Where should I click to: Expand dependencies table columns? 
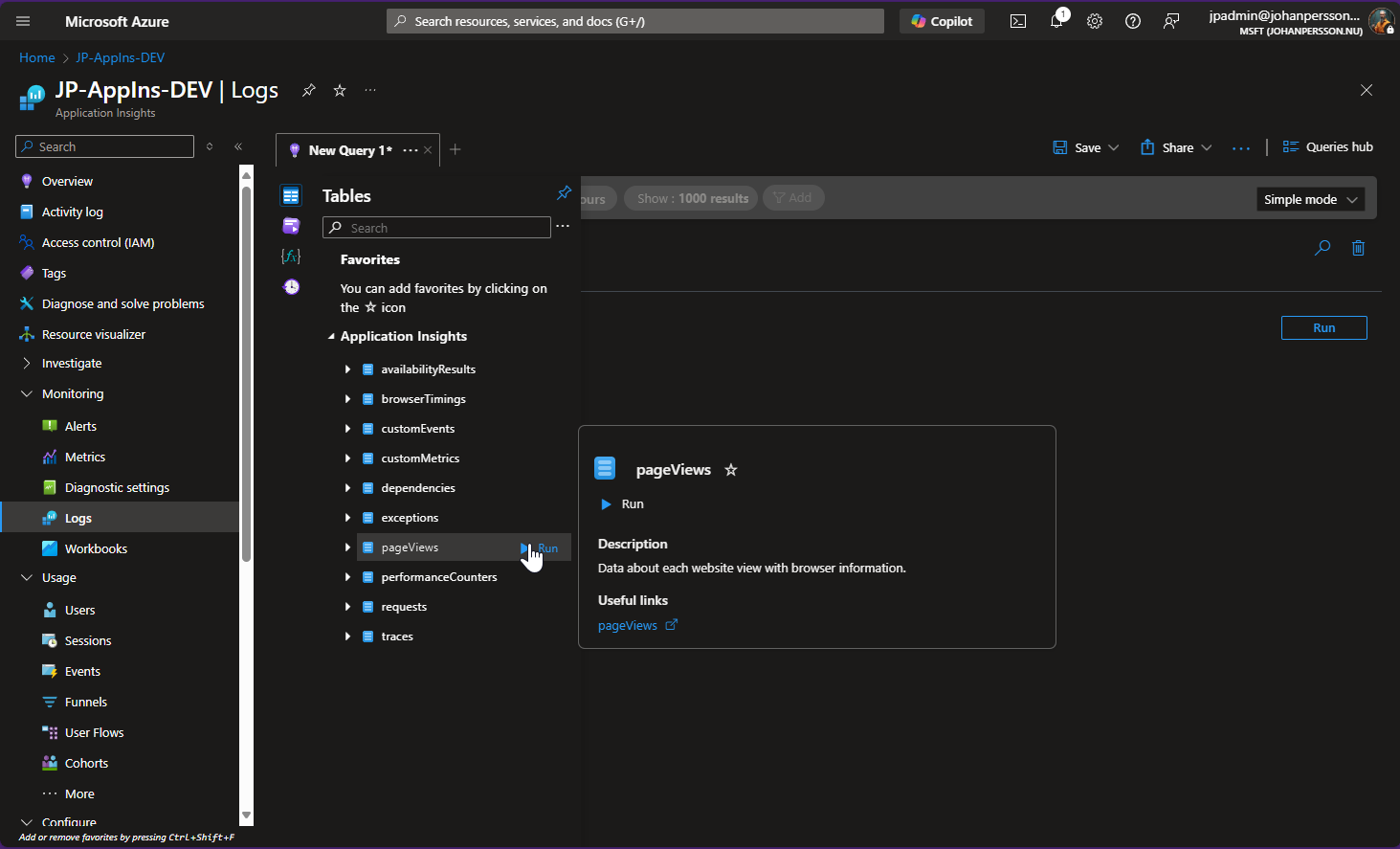347,488
